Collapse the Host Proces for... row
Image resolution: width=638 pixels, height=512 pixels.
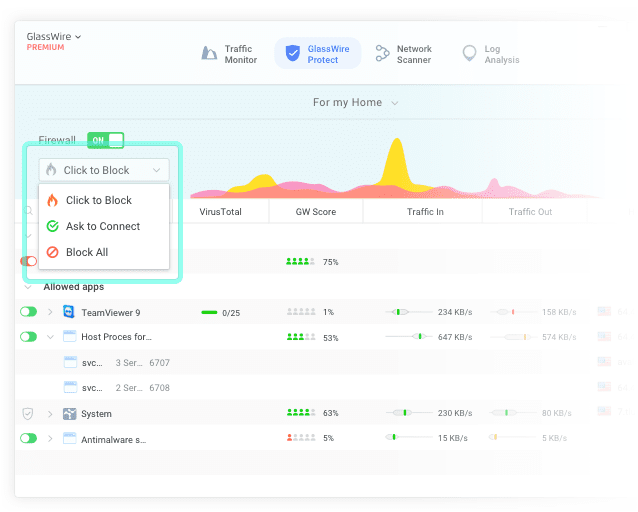pyautogui.click(x=50, y=337)
